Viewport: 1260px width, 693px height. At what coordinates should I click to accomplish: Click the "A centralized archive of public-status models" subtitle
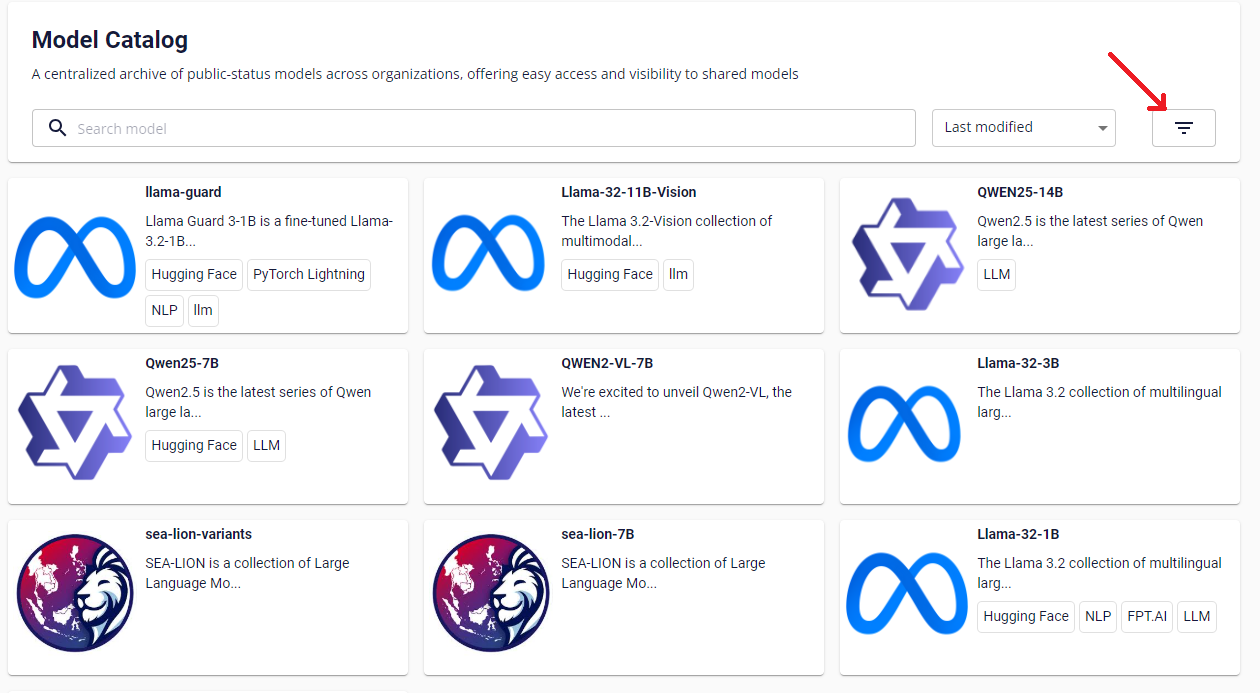click(x=415, y=74)
